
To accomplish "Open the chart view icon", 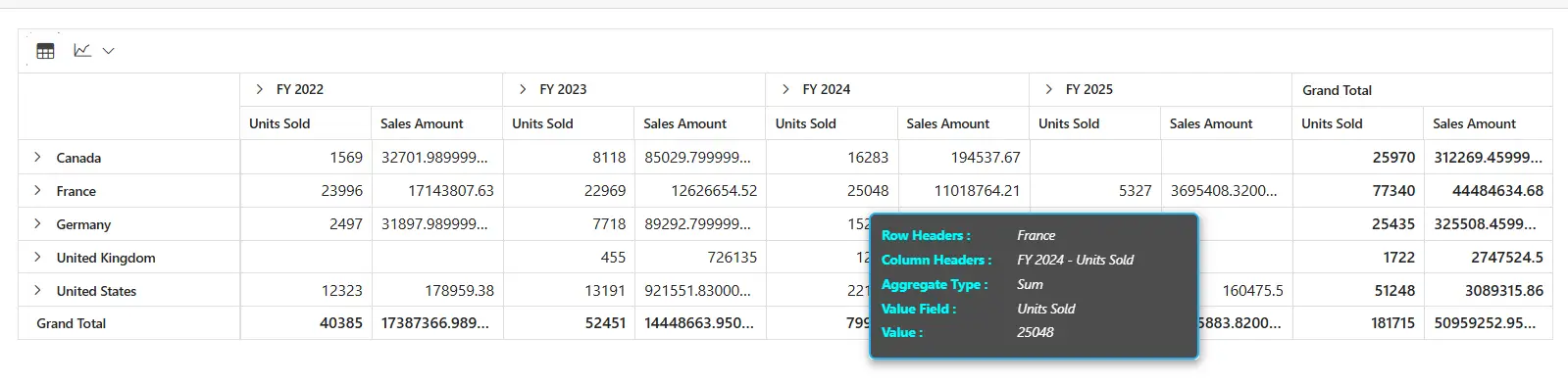I will [82, 50].
